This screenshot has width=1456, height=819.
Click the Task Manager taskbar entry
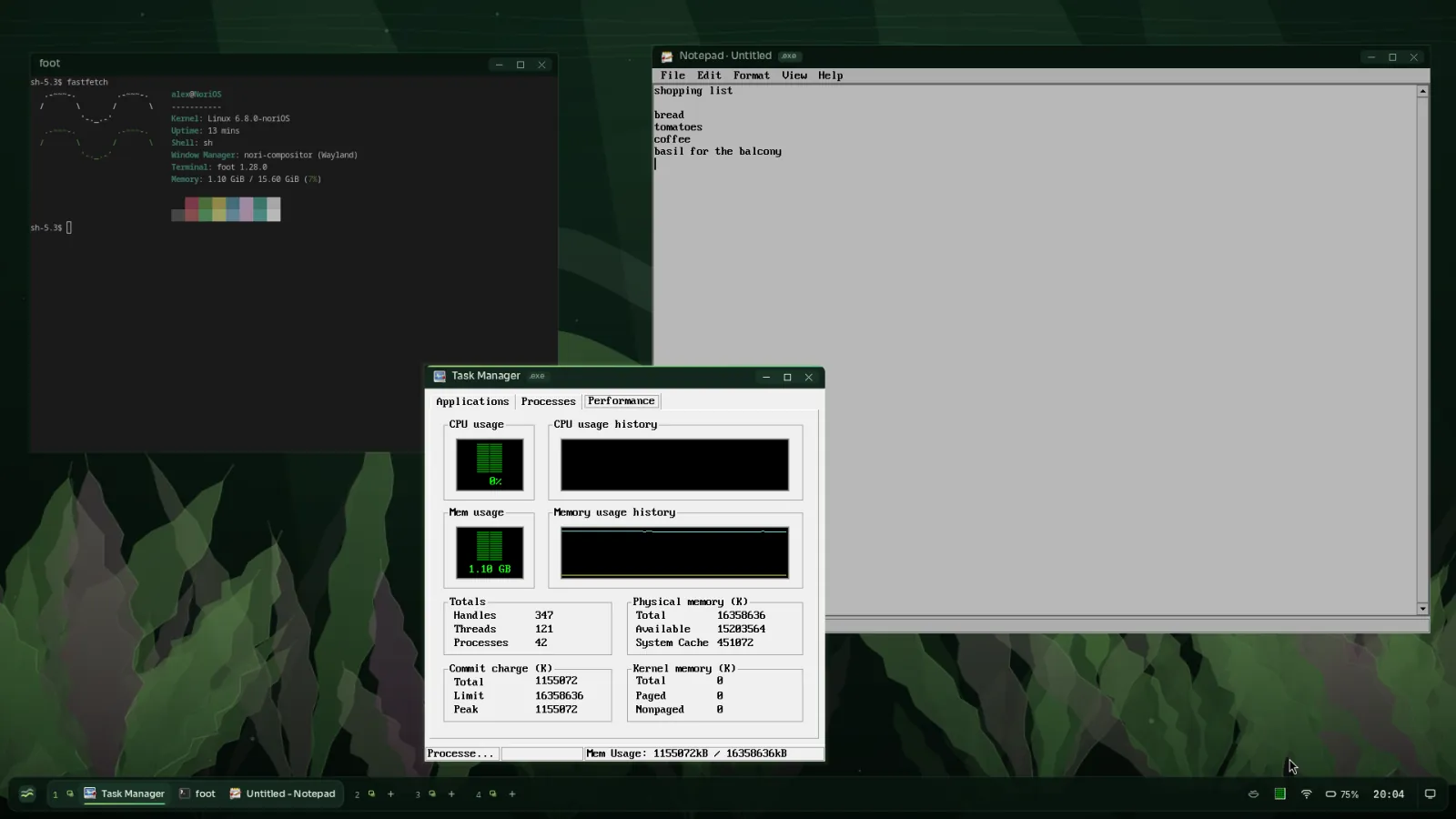pos(125,794)
